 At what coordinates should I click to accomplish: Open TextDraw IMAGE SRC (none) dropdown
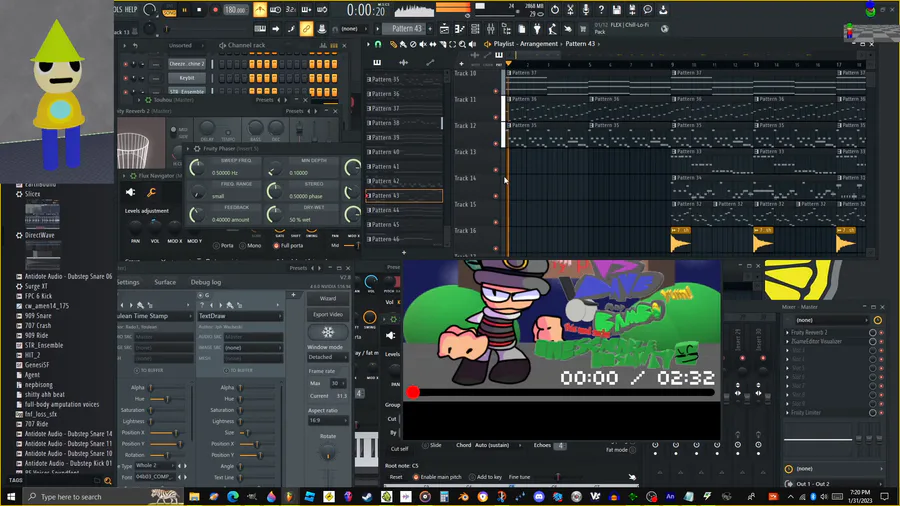[x=253, y=348]
